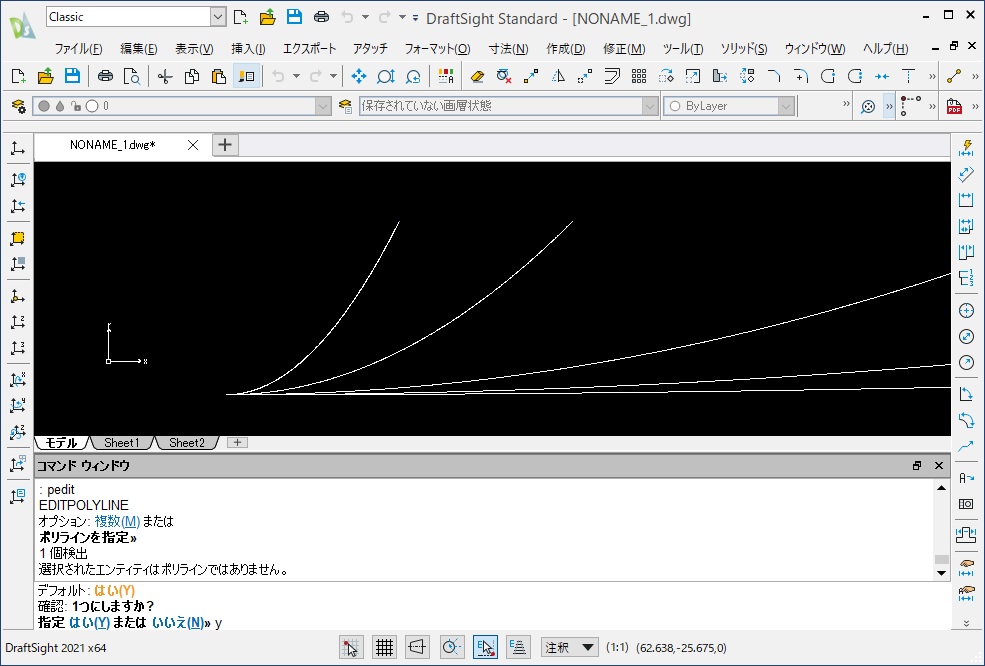Switch to the Sheet2 tab
The width and height of the screenshot is (985, 666).
coord(187,443)
